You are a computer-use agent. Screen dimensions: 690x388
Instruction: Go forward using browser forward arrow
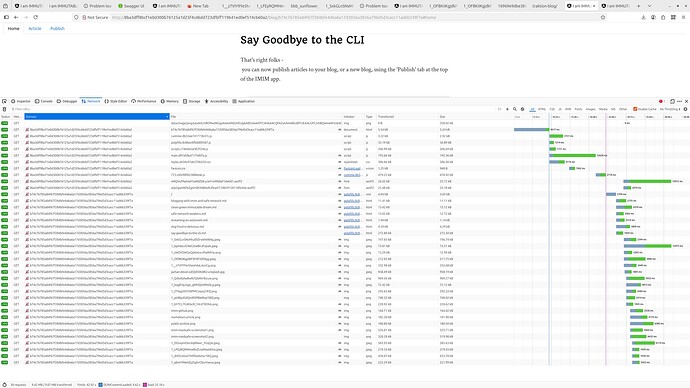[x=26, y=17]
